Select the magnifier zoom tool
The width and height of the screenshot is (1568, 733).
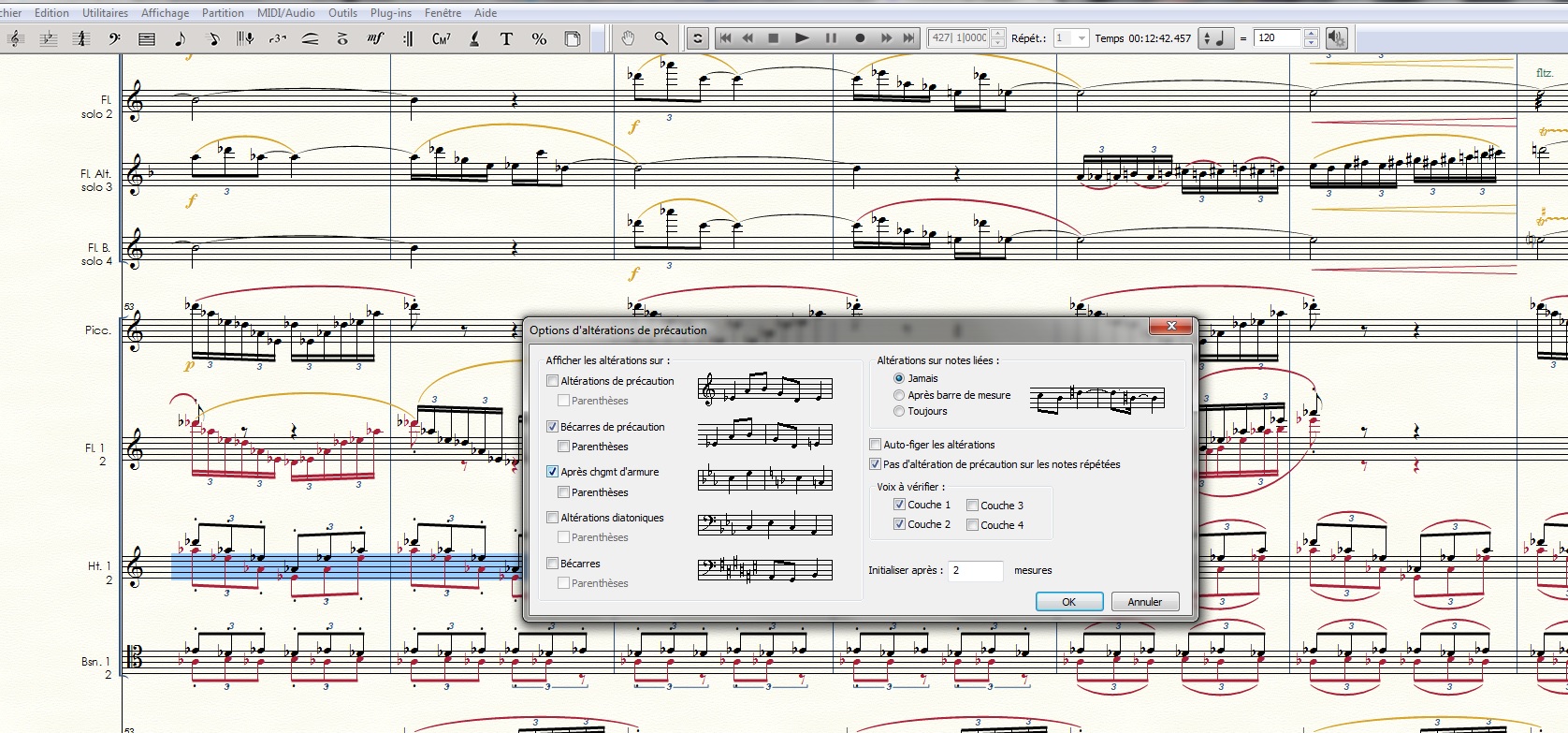pyautogui.click(x=661, y=38)
